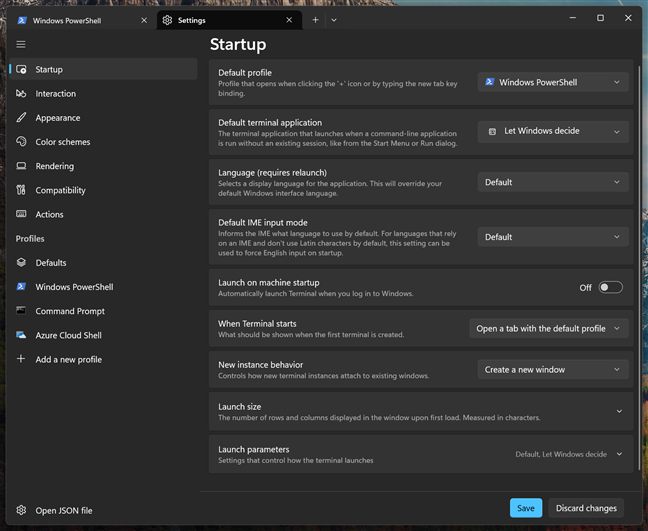Click the PowerShell icon on the first tab
Viewport: 648px width, 531px height.
(x=22, y=20)
